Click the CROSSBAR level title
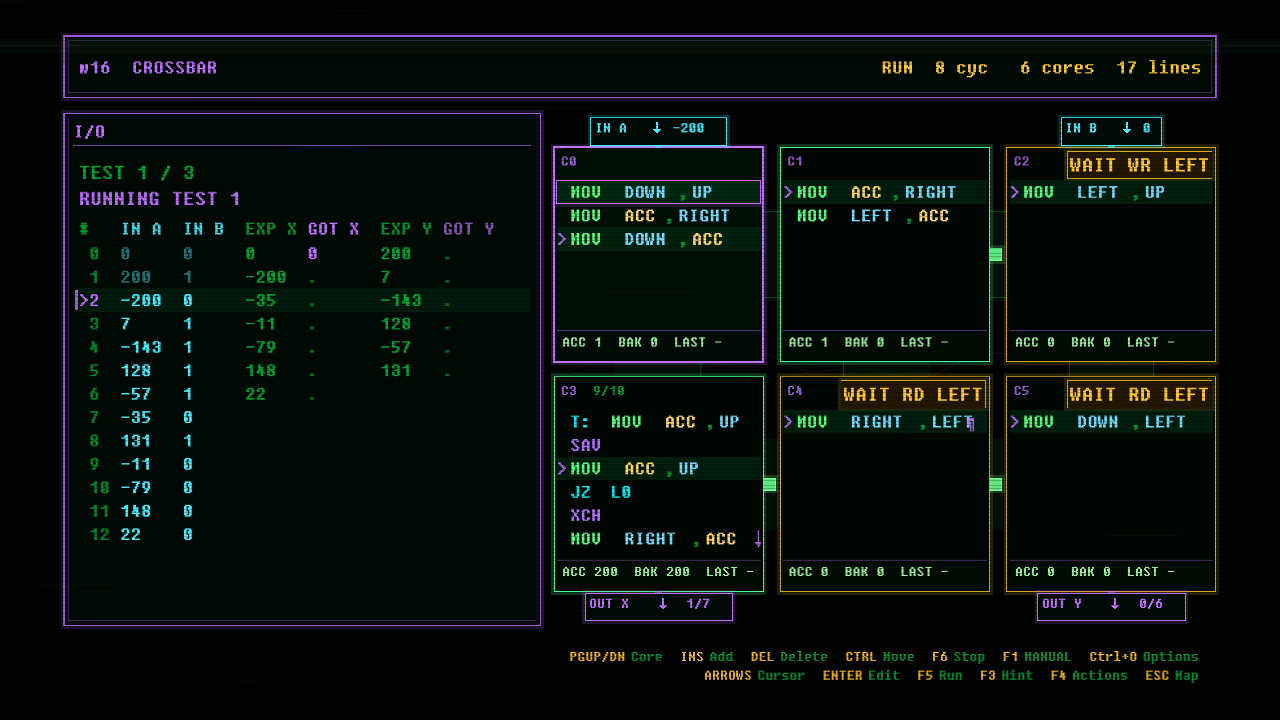 click(174, 68)
